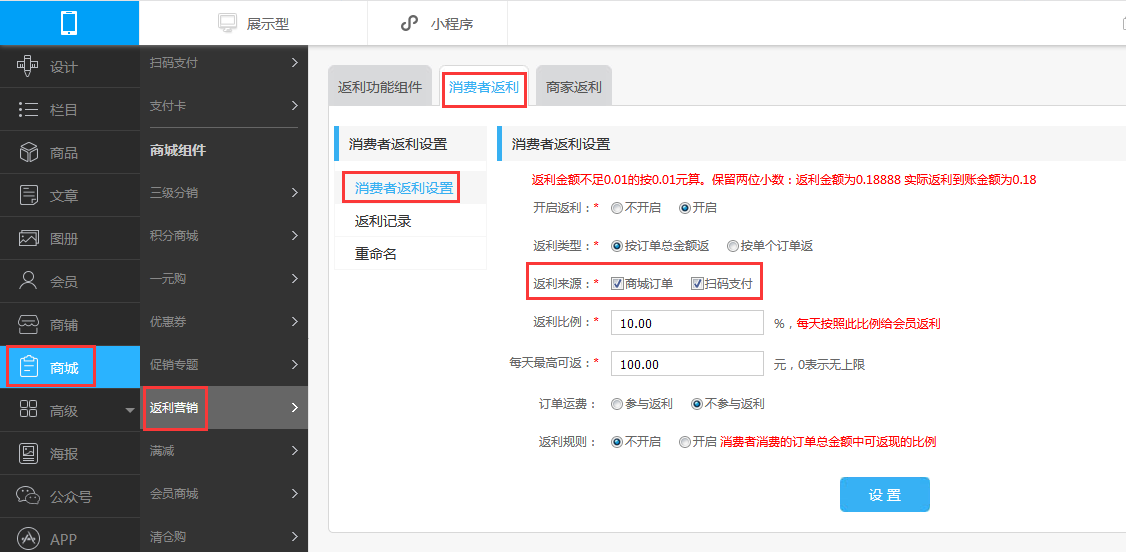This screenshot has width=1126, height=552.
Task: Expand the 三级分销 submenu arrow
Action: pyautogui.click(x=294, y=192)
